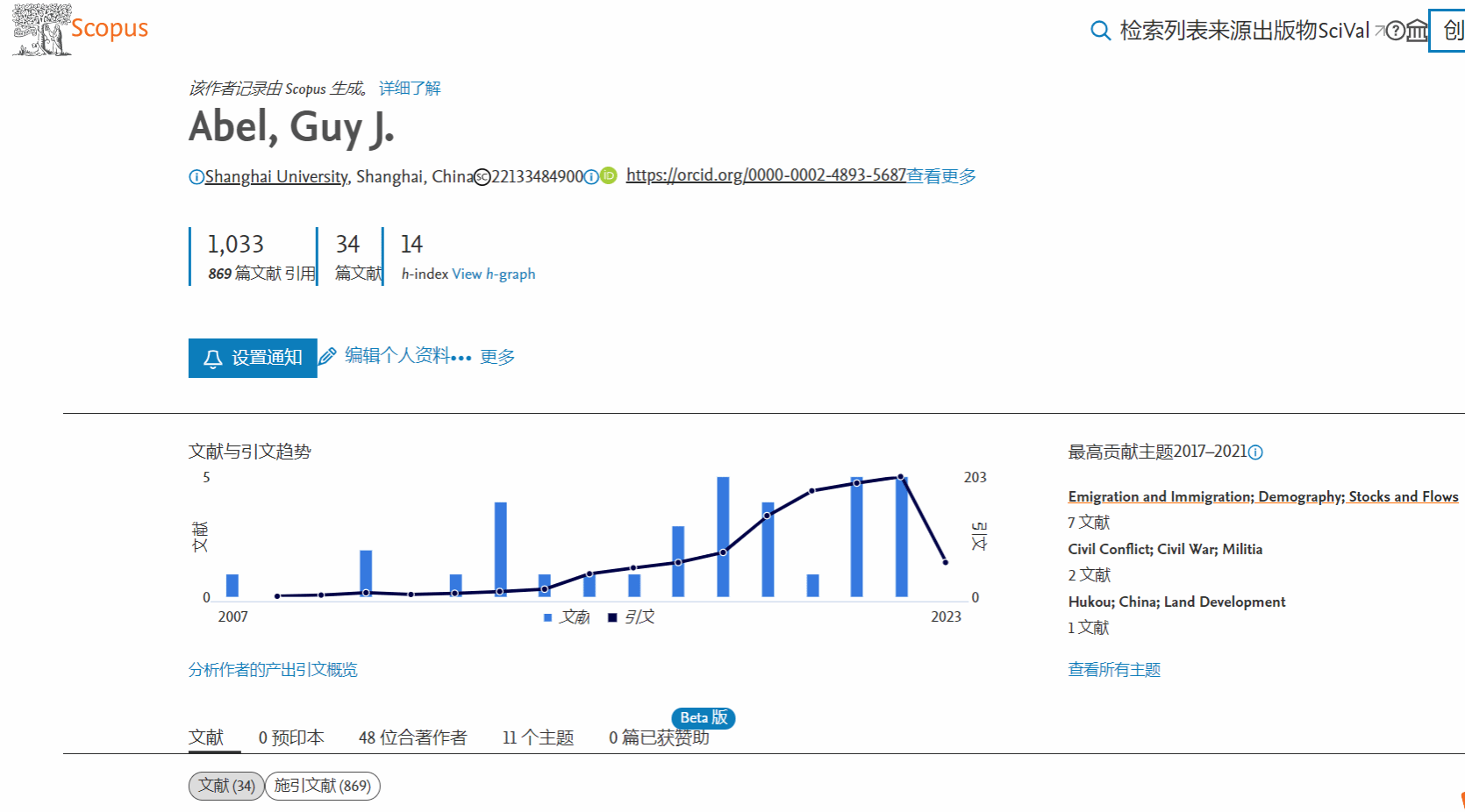Open the 48 位合著作者 tab
1465x812 pixels.
point(413,737)
